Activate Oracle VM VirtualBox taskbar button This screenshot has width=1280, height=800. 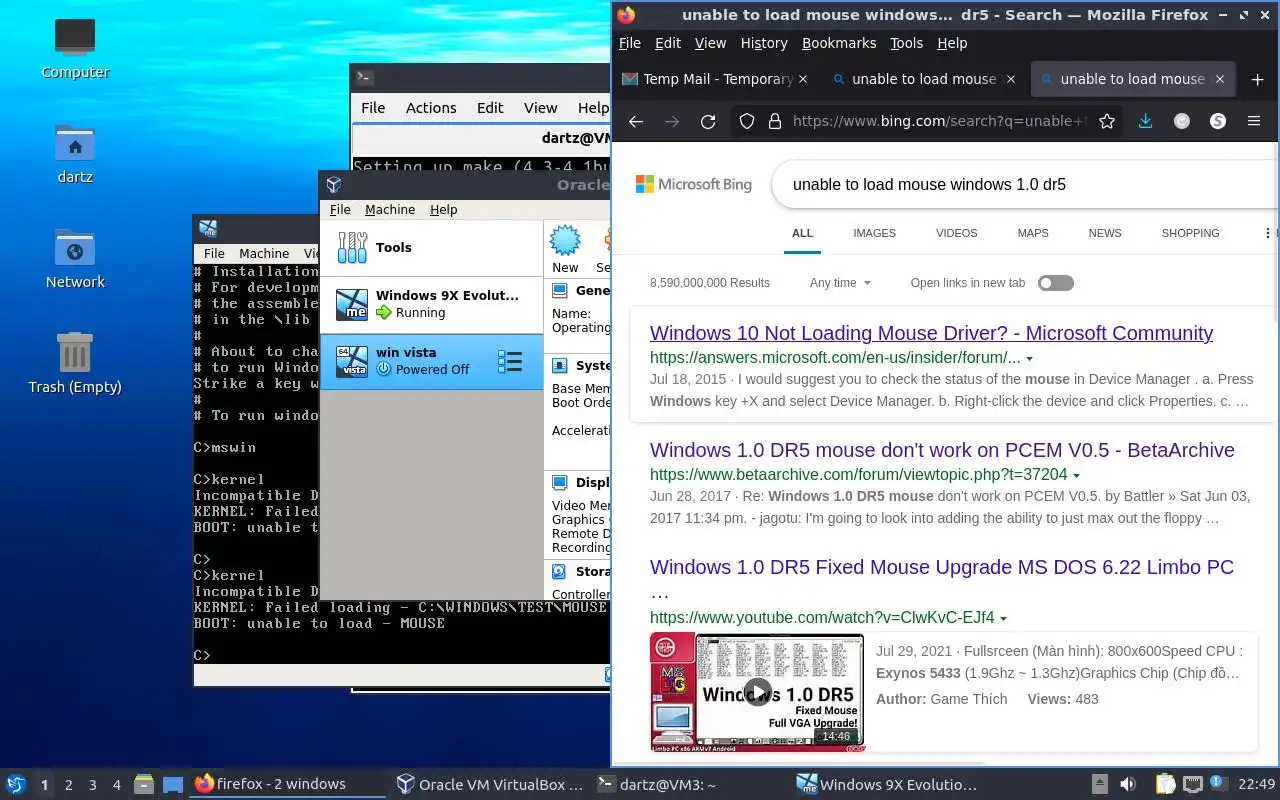point(490,784)
